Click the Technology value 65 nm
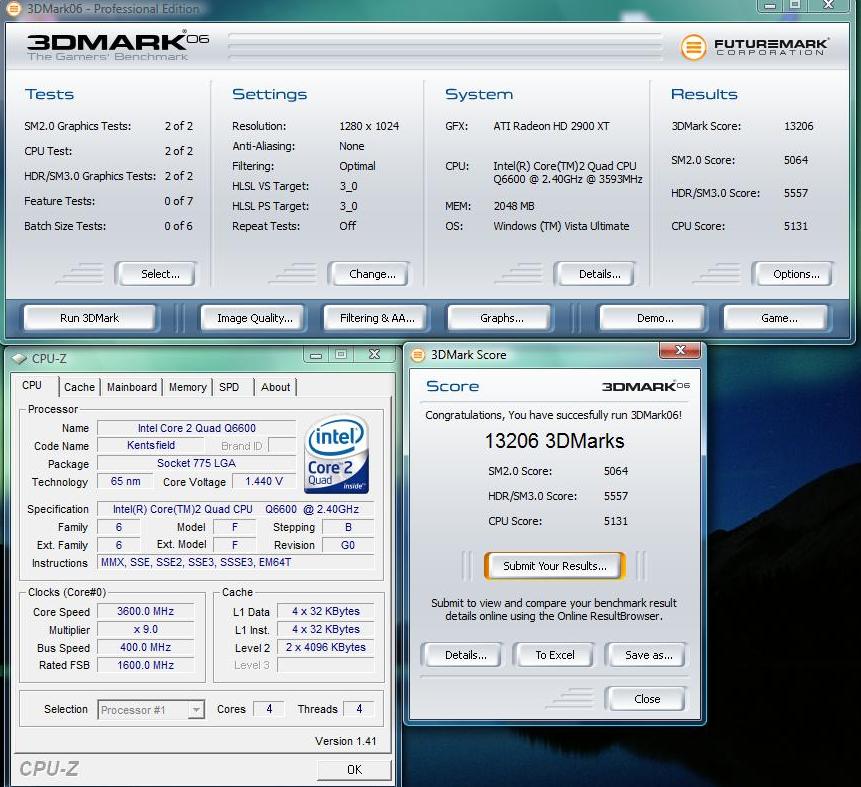861x787 pixels. 125,482
